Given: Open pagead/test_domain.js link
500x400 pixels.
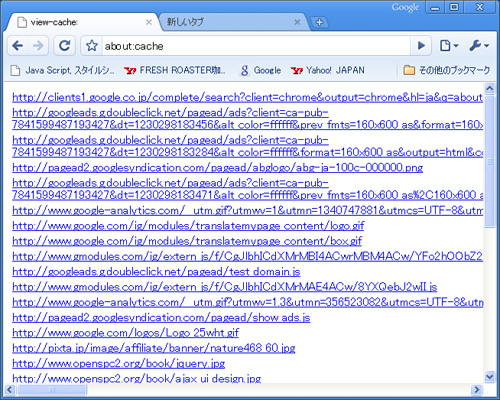Looking at the screenshot, I should 156,272.
